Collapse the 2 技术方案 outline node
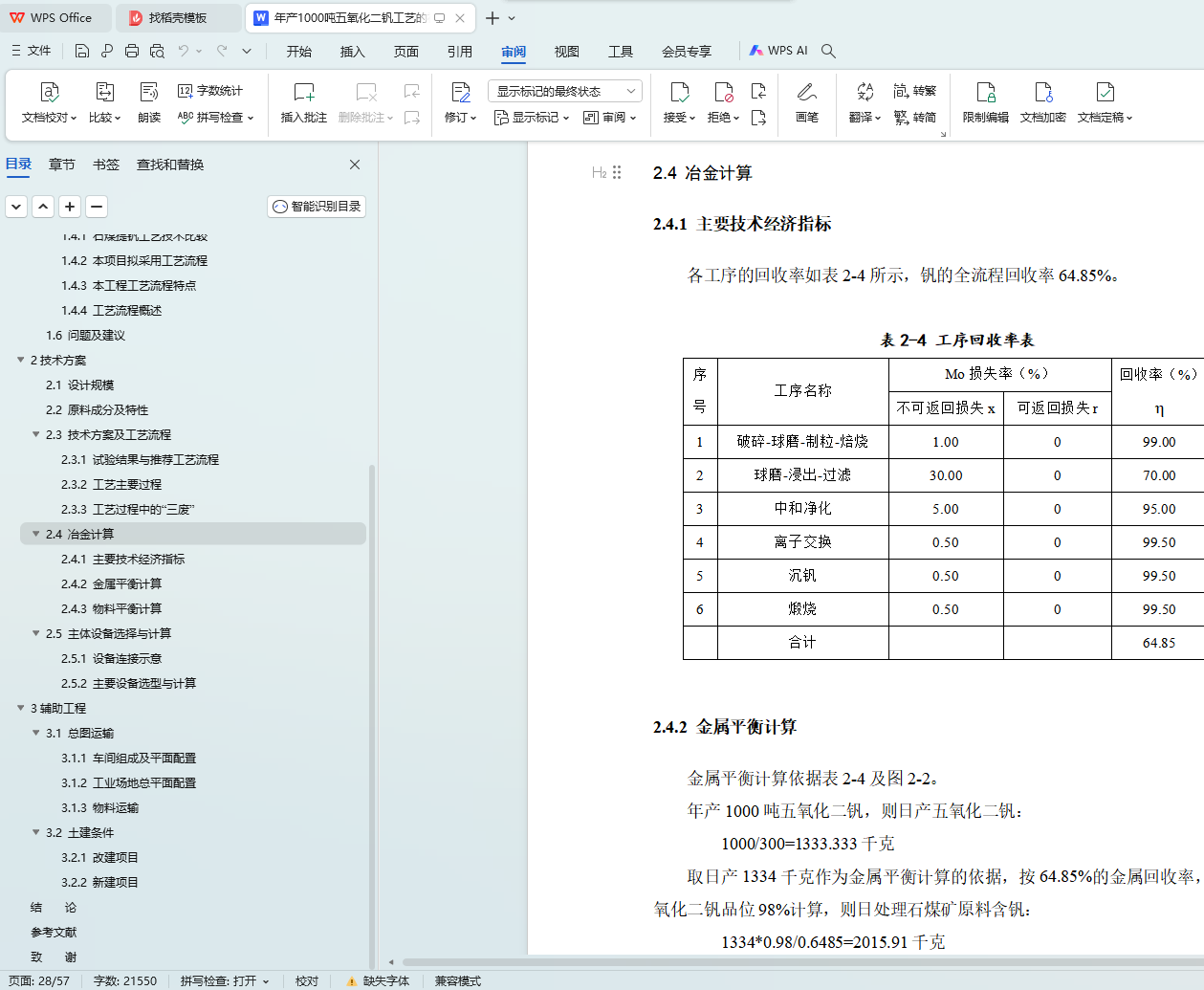The image size is (1204, 990). click(21, 360)
